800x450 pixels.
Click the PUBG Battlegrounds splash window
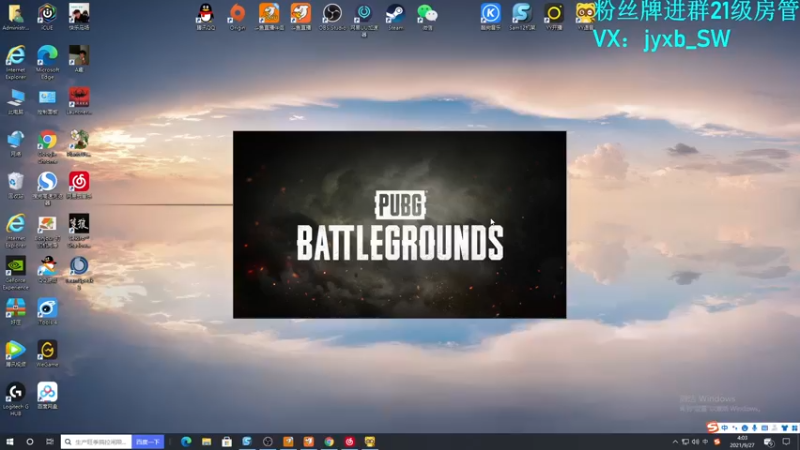(399, 224)
